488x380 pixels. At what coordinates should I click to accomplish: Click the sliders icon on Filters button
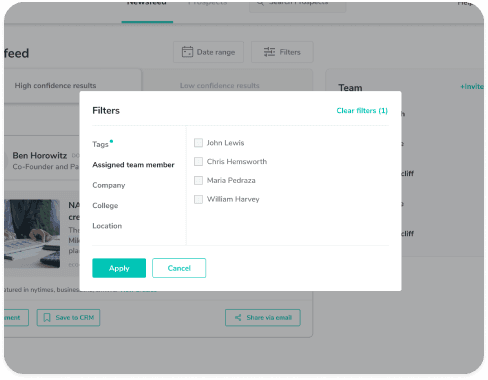pyautogui.click(x=269, y=52)
